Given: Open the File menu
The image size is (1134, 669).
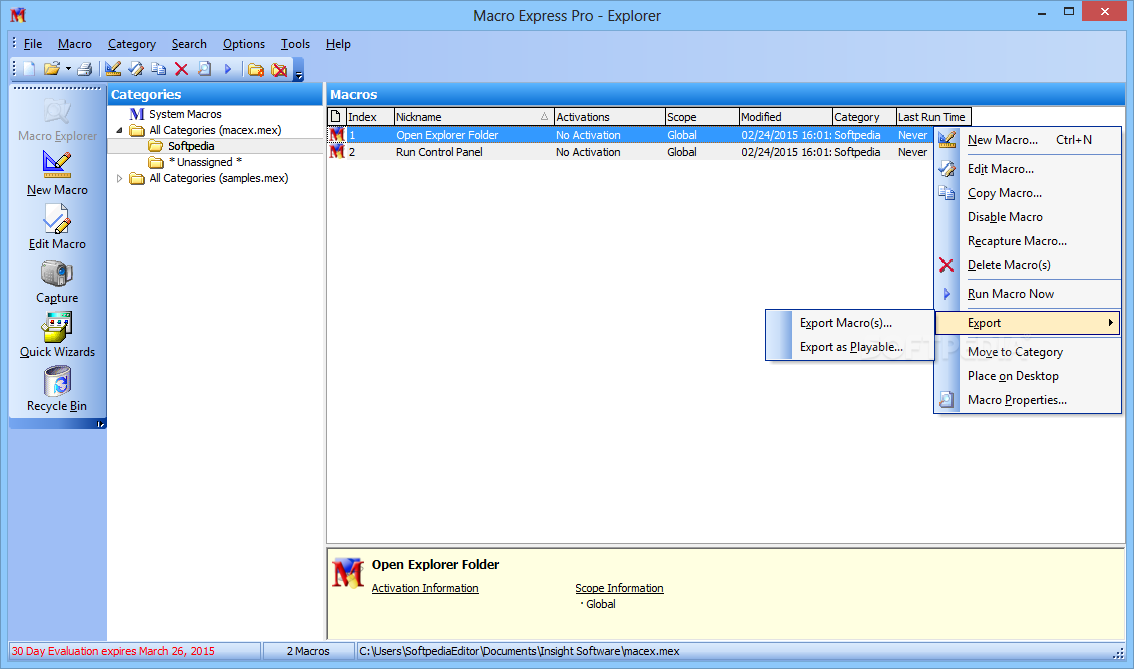Looking at the screenshot, I should click(x=33, y=44).
